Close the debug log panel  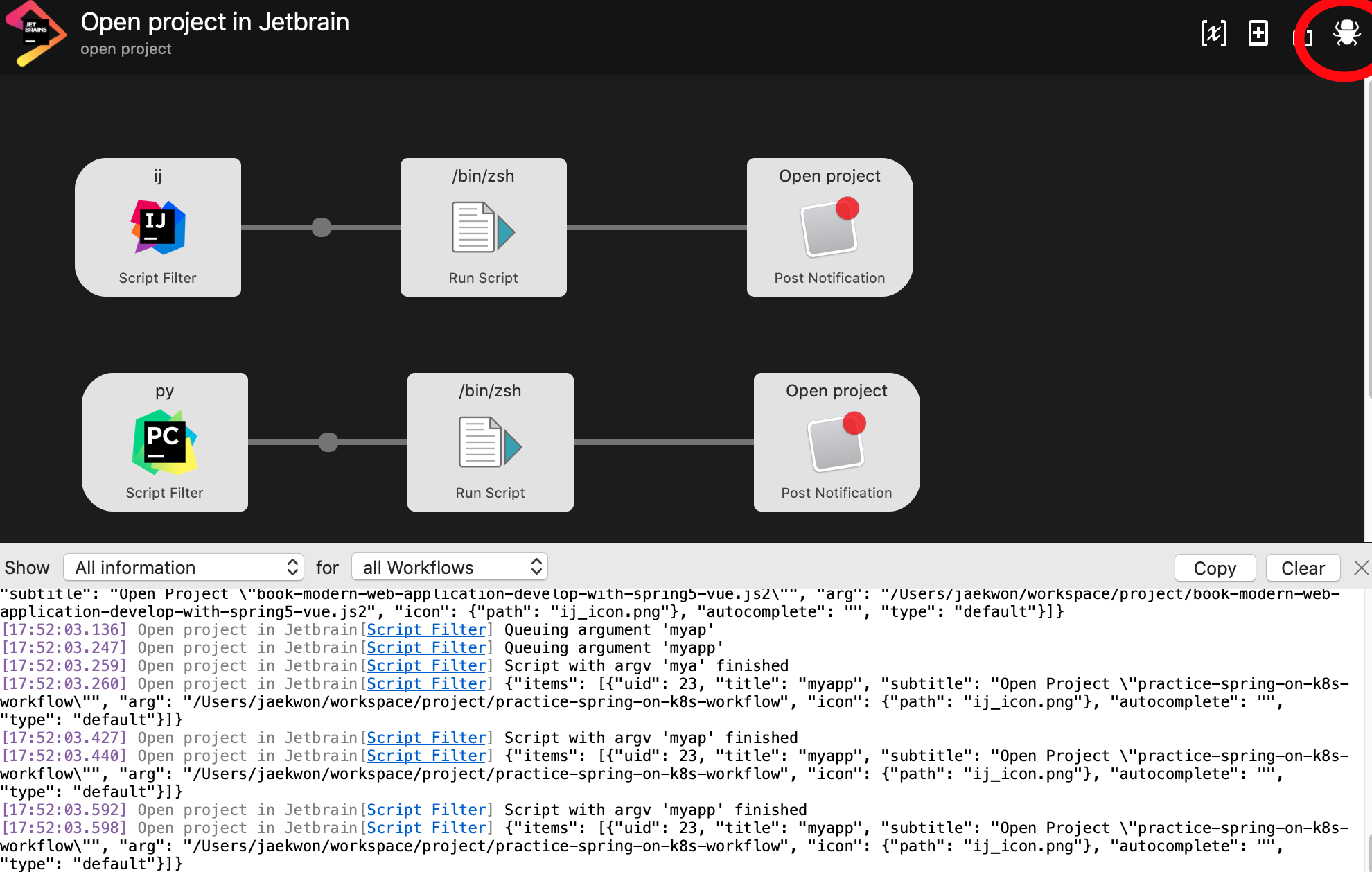click(x=1361, y=568)
